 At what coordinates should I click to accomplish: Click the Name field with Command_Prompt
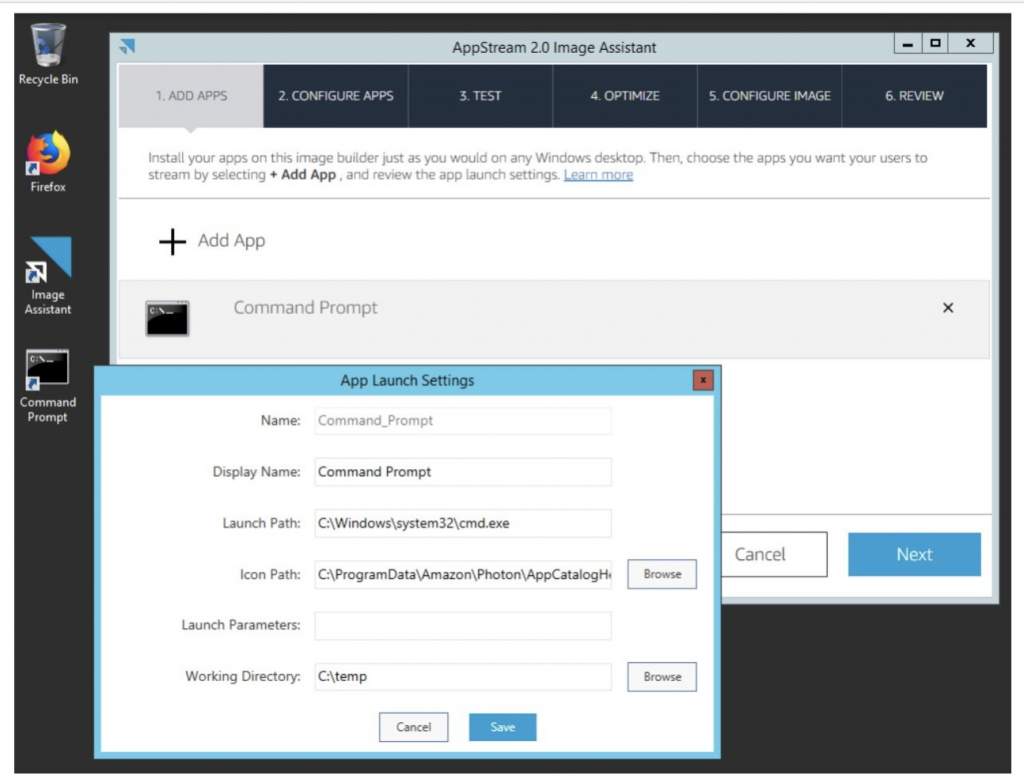[x=462, y=421]
